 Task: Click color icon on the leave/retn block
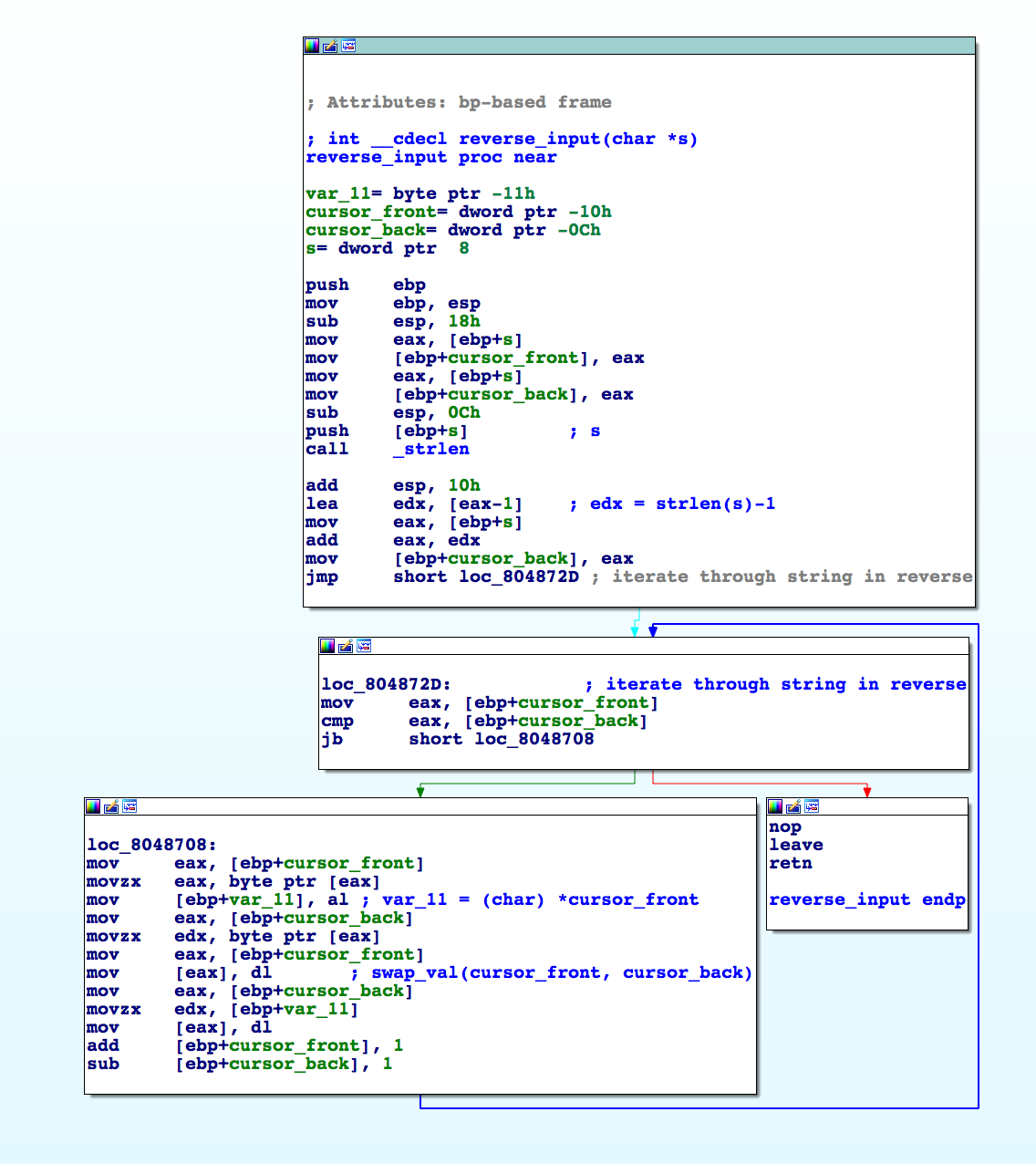pos(775,806)
